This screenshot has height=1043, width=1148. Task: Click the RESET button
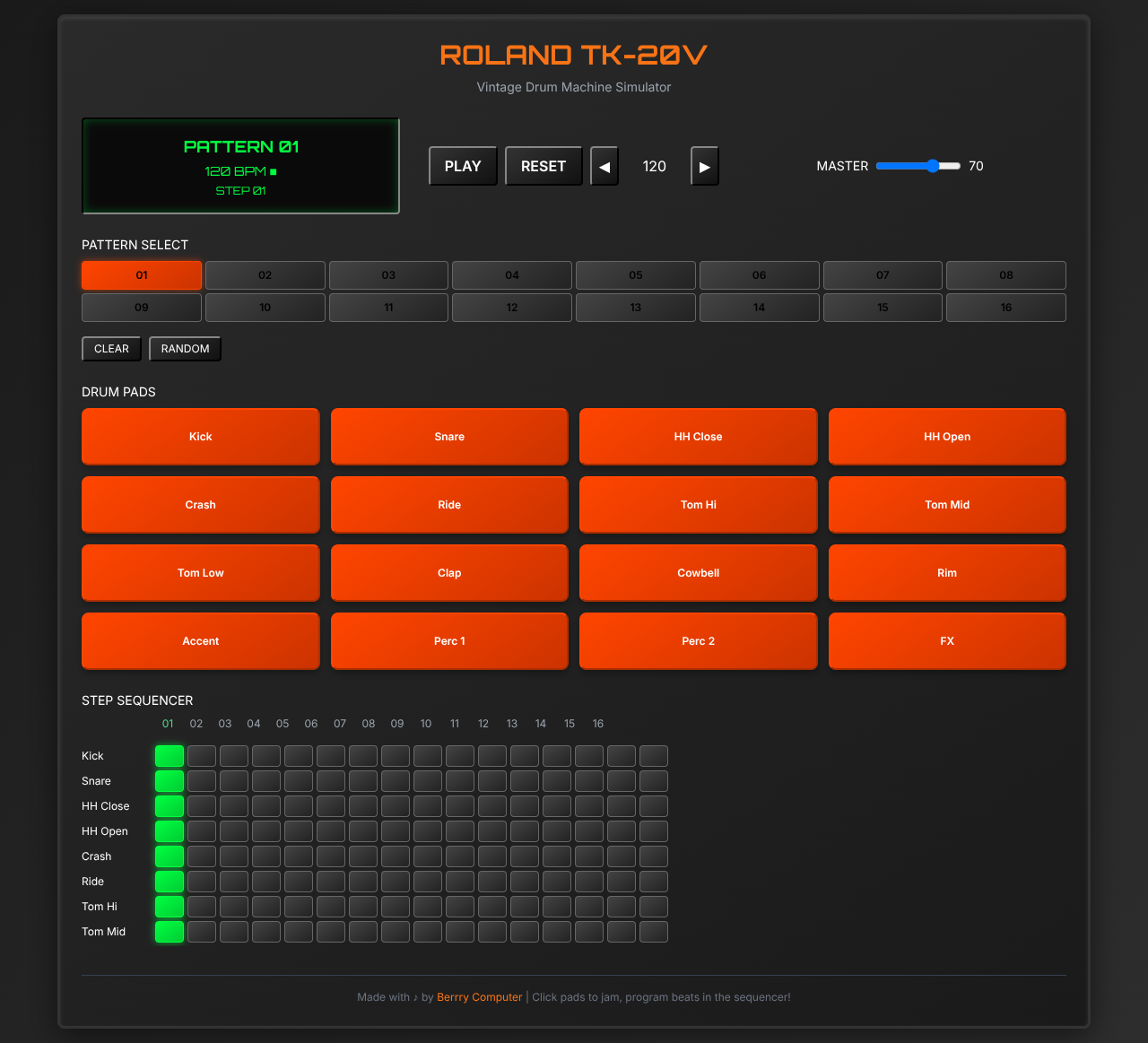click(544, 167)
